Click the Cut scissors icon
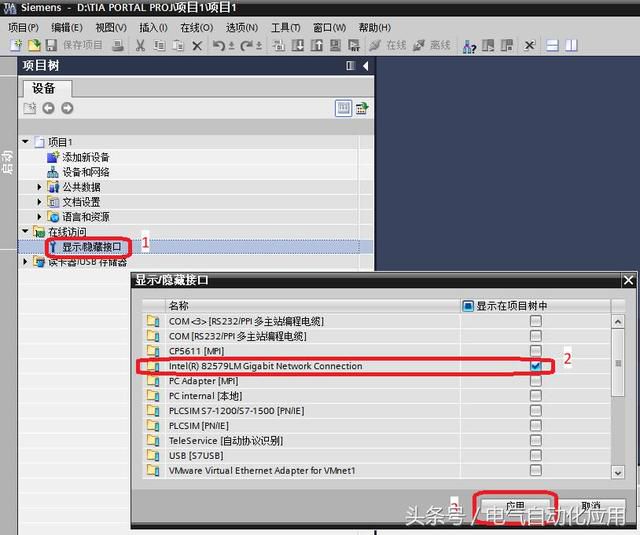 [140, 45]
